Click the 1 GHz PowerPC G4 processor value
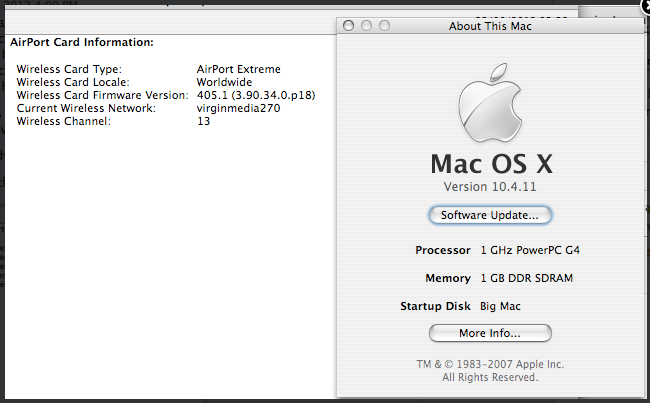 (x=530, y=250)
